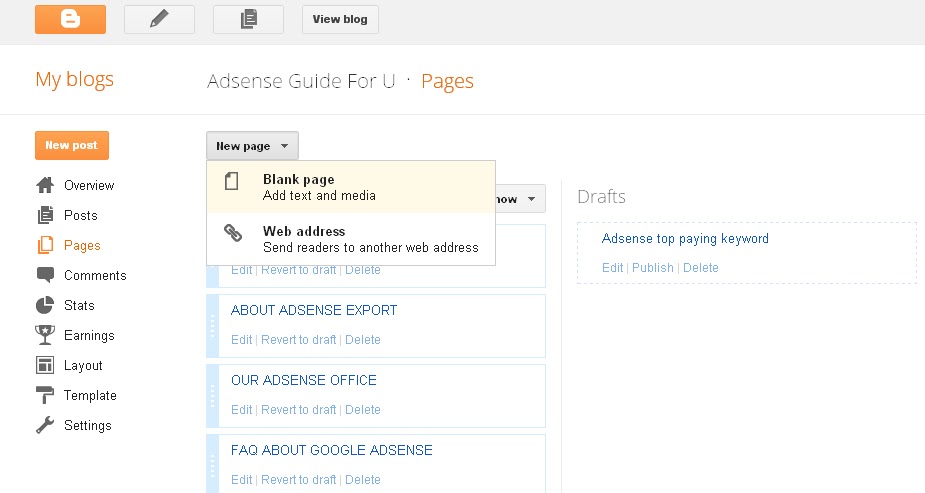This screenshot has width=925, height=493.
Task: Open the OUR ADSENSE OFFICE page title
Action: 304,380
